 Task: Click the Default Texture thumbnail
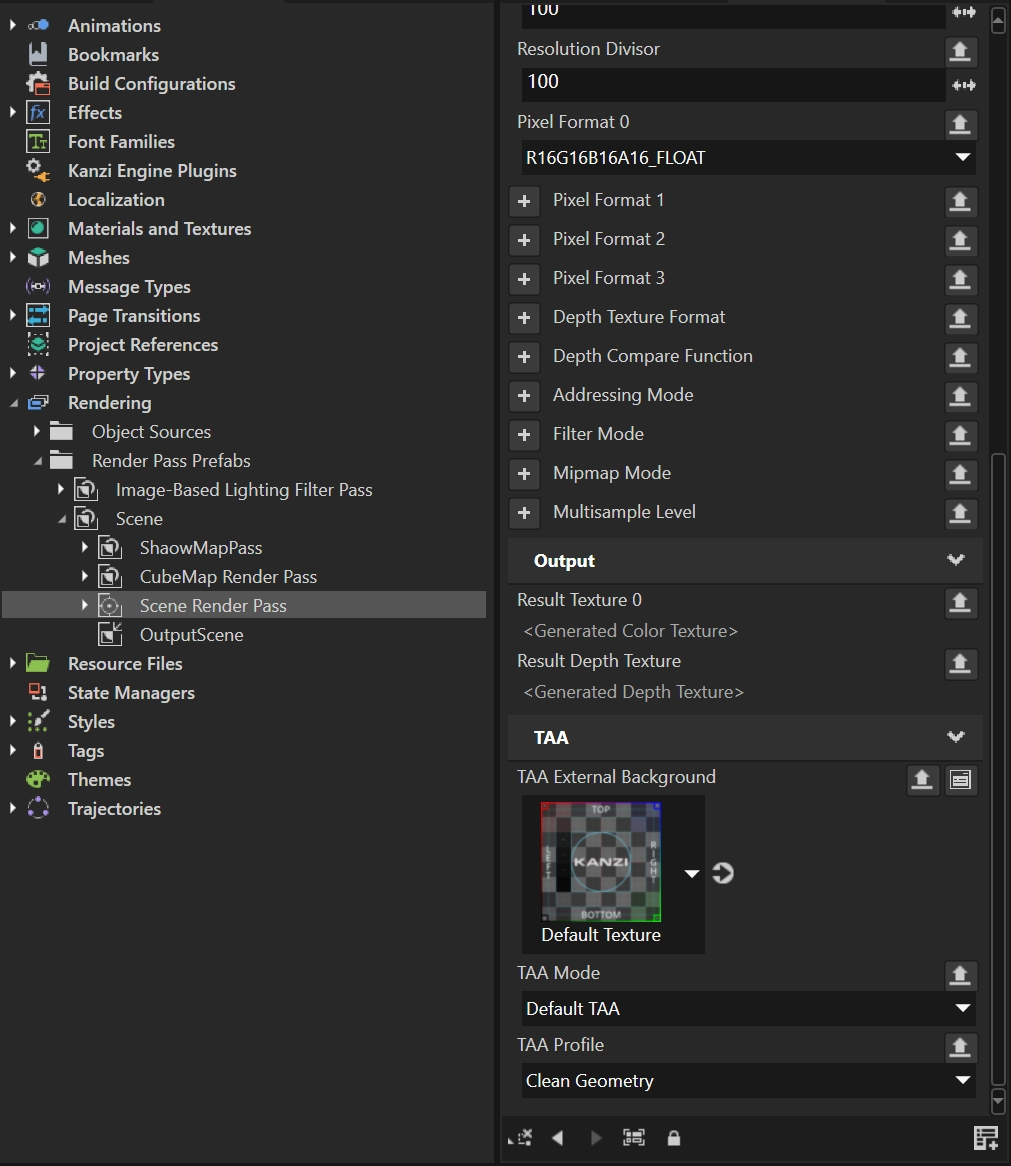pyautogui.click(x=601, y=862)
